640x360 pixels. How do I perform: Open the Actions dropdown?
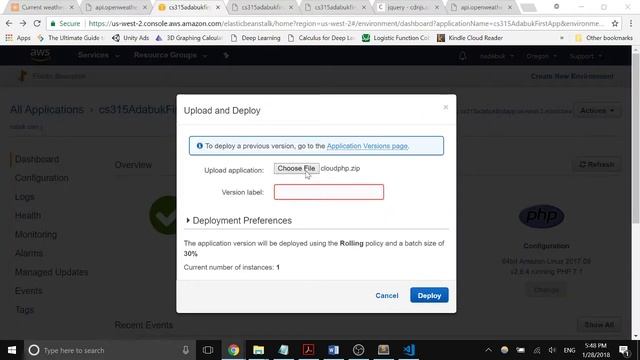(597, 111)
